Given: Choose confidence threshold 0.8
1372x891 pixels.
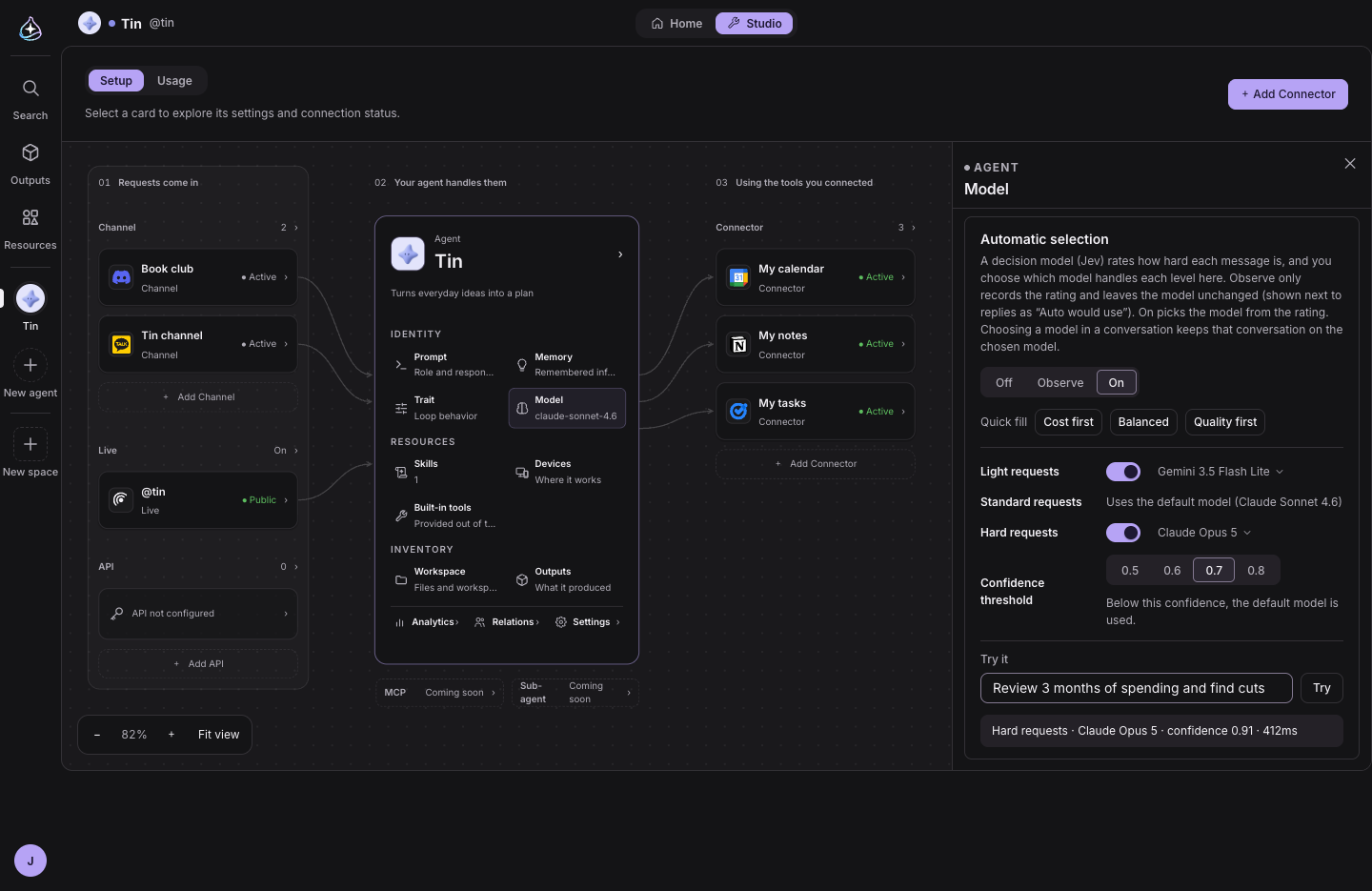Looking at the screenshot, I should (x=1257, y=571).
